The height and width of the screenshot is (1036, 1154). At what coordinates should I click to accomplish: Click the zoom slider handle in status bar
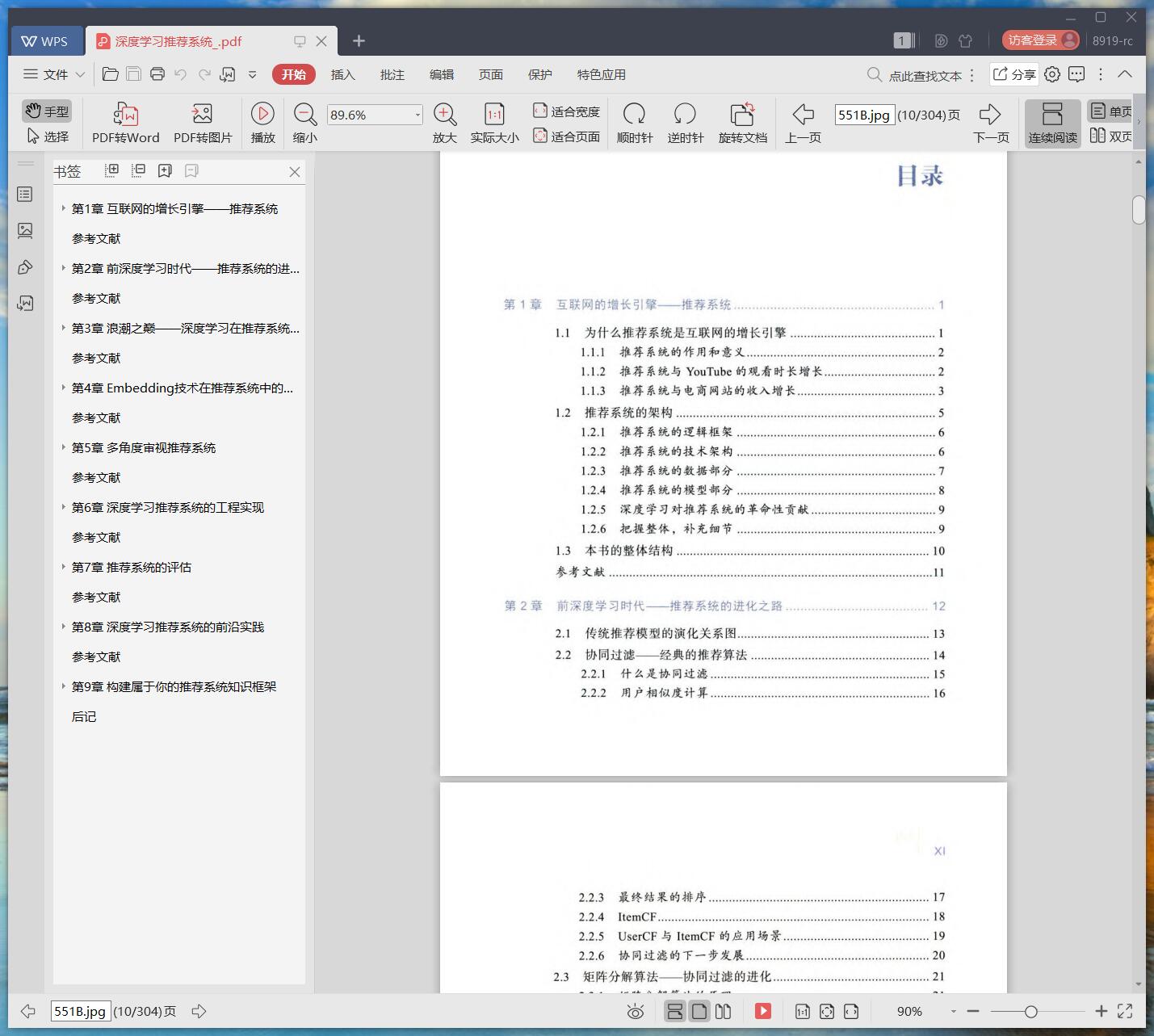coord(1030,1011)
